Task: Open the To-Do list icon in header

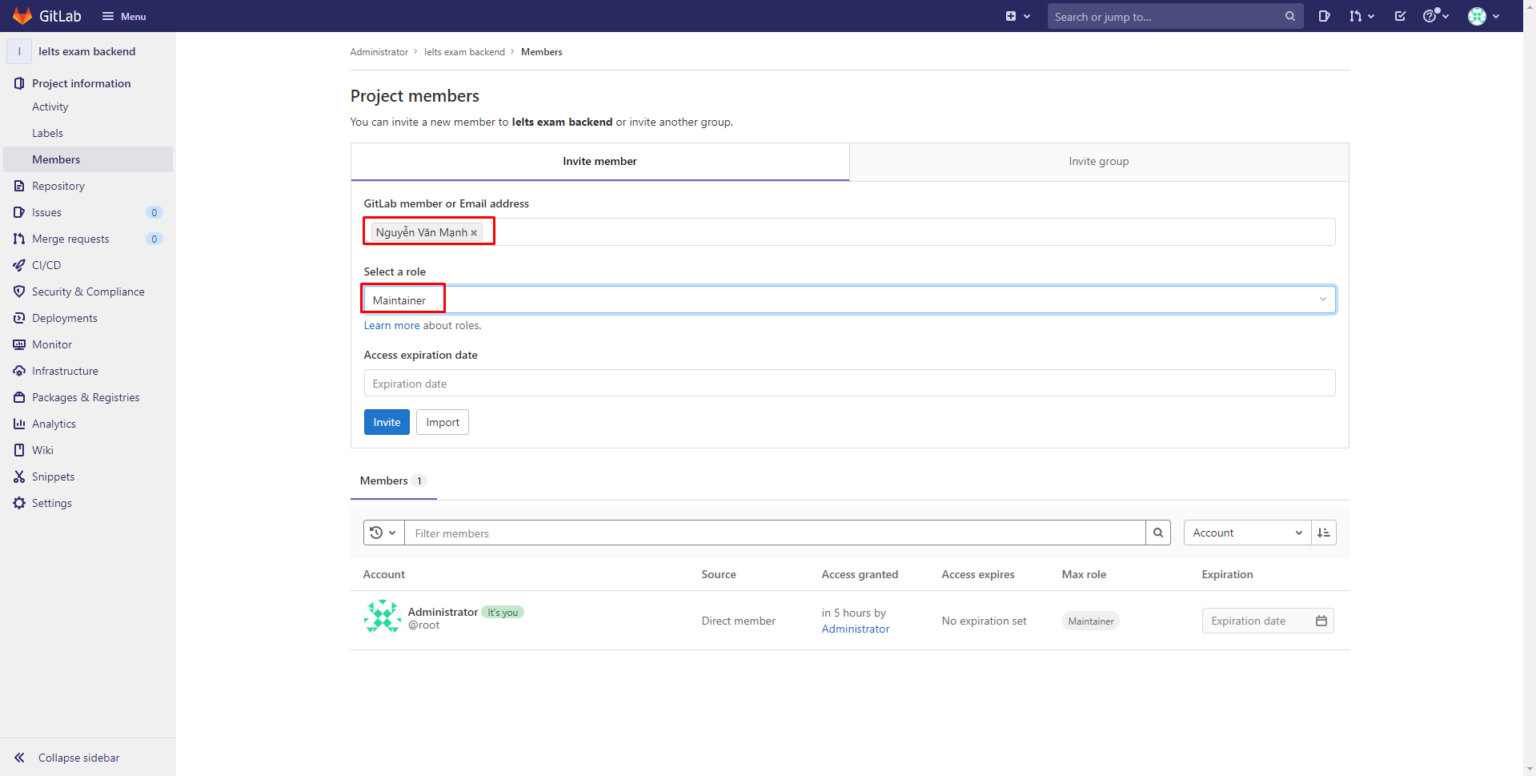Action: 1400,16
